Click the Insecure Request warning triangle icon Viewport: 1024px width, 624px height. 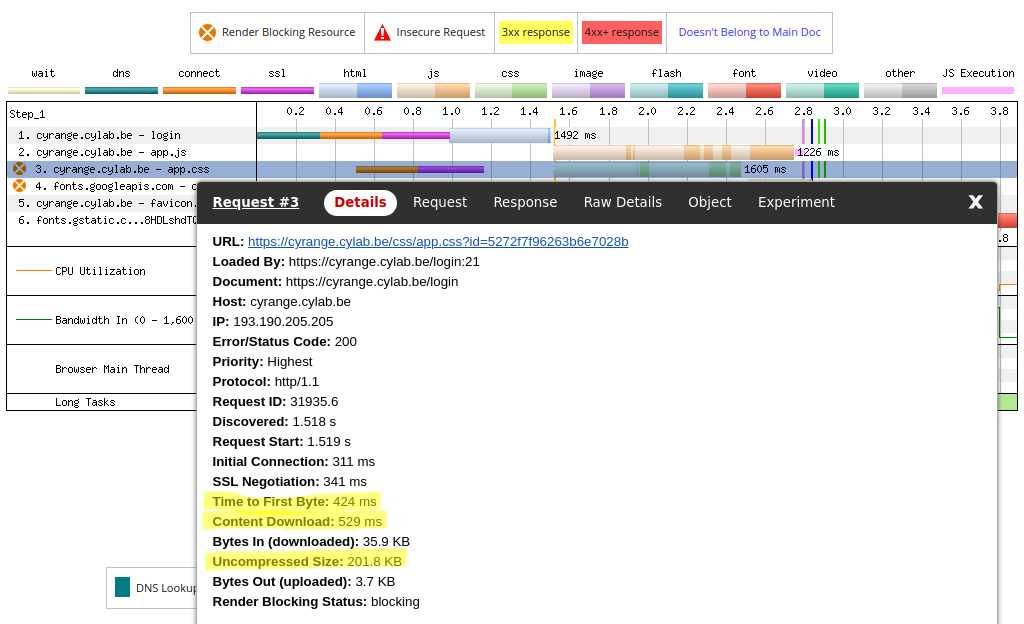click(383, 33)
